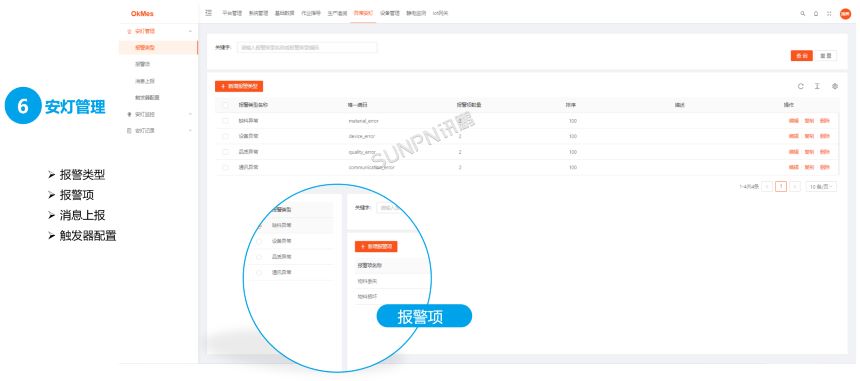Image resolution: width=860 pixels, height=381 pixels.
Task: Check the quality_error row checkbox
Action: tap(225, 152)
